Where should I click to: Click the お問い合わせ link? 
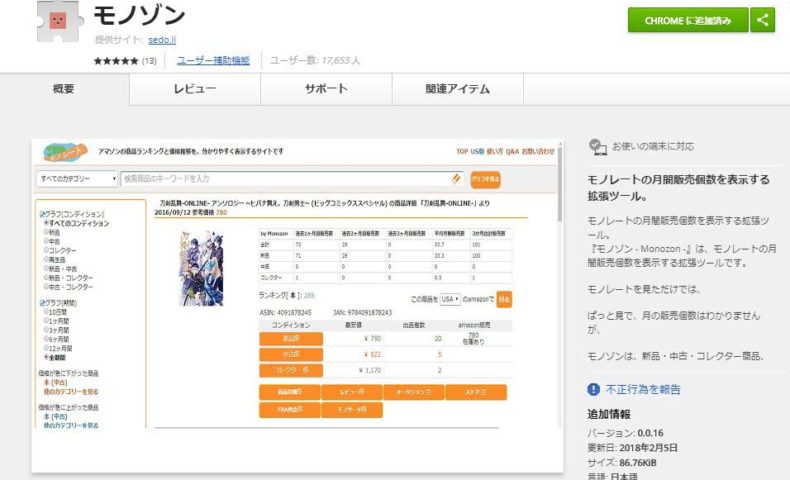[538, 151]
